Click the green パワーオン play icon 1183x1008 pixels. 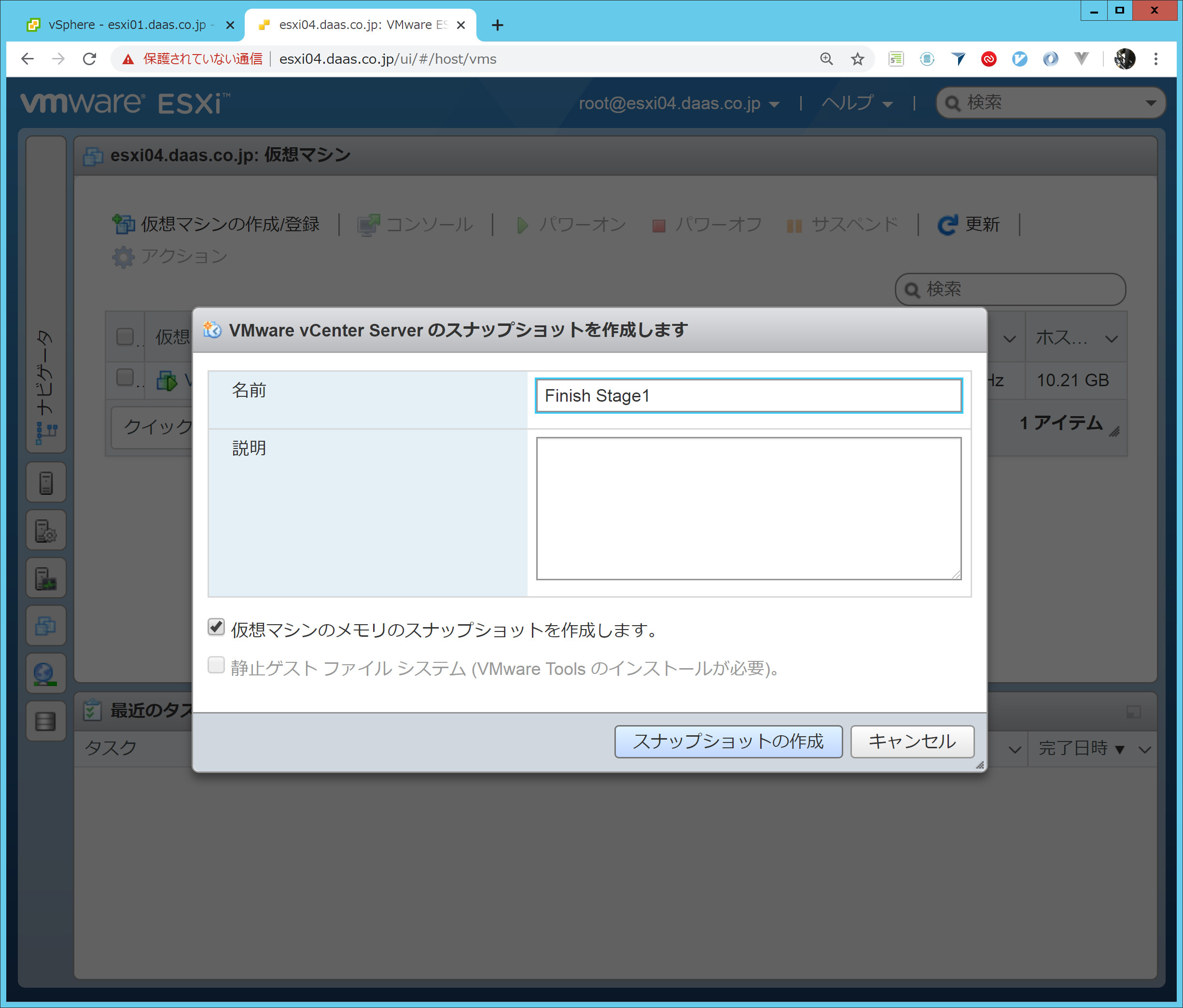point(522,225)
